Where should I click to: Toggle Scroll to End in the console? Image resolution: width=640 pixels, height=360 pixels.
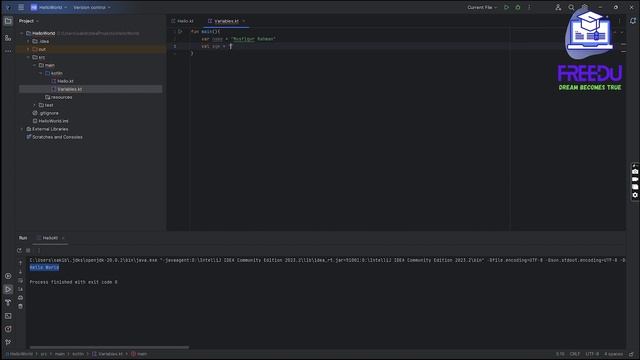20,289
